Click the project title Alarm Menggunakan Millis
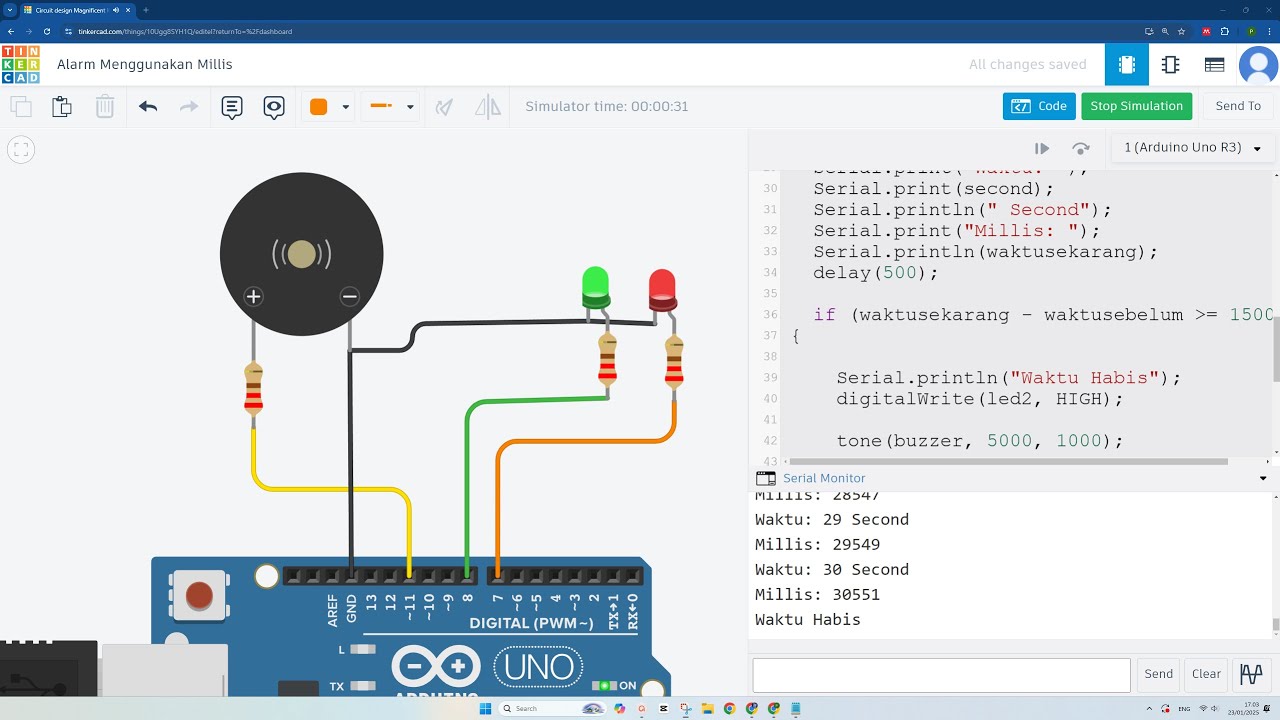The width and height of the screenshot is (1280, 720). pos(145,64)
